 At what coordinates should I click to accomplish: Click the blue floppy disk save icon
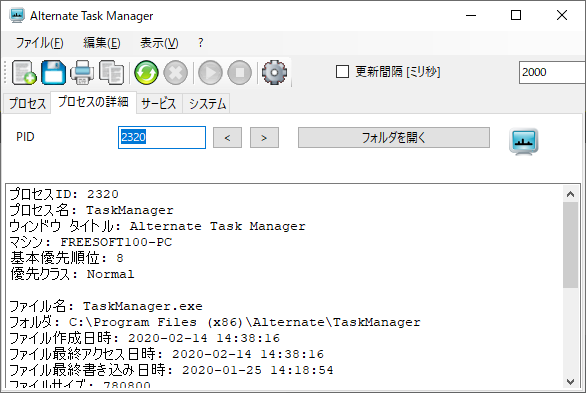click(x=53, y=72)
